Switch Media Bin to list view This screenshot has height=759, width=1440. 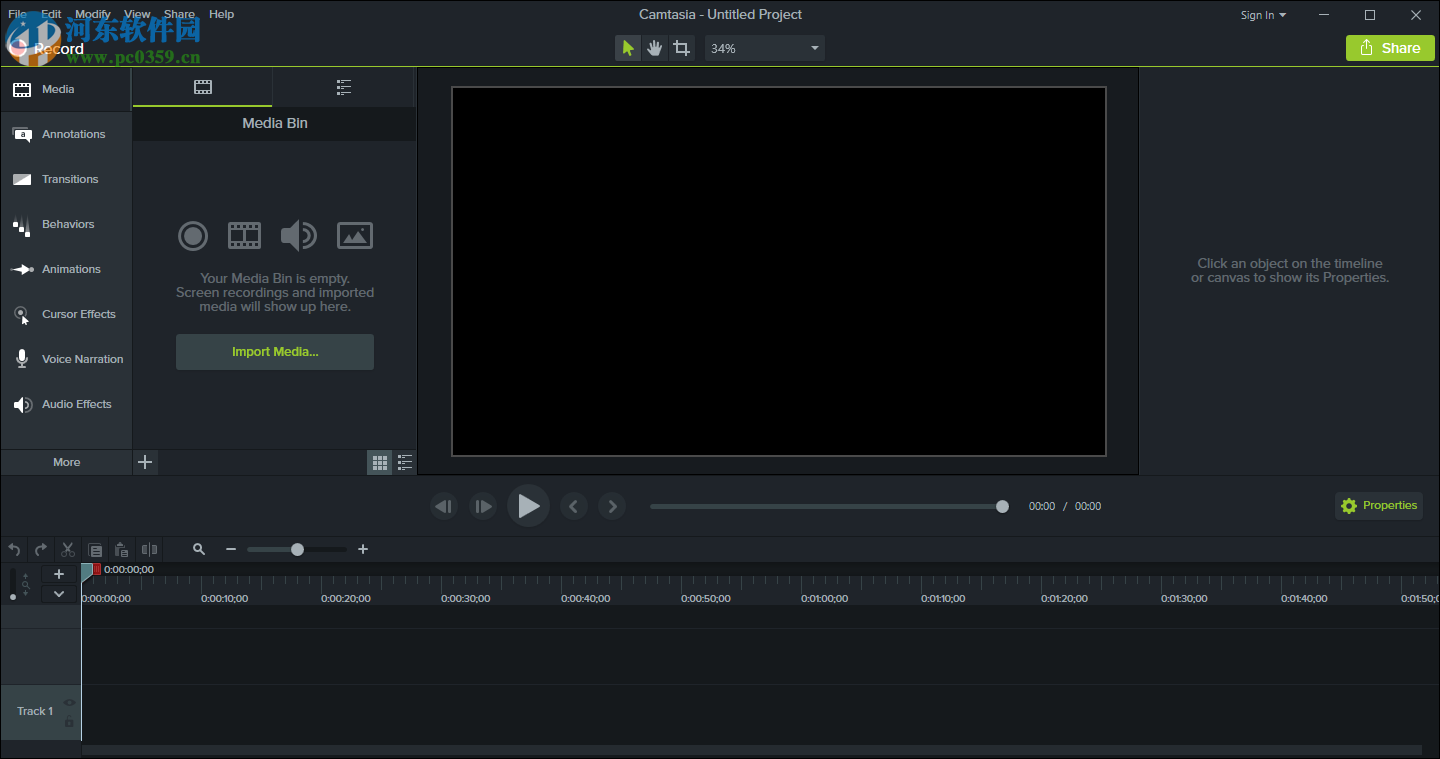[x=405, y=462]
